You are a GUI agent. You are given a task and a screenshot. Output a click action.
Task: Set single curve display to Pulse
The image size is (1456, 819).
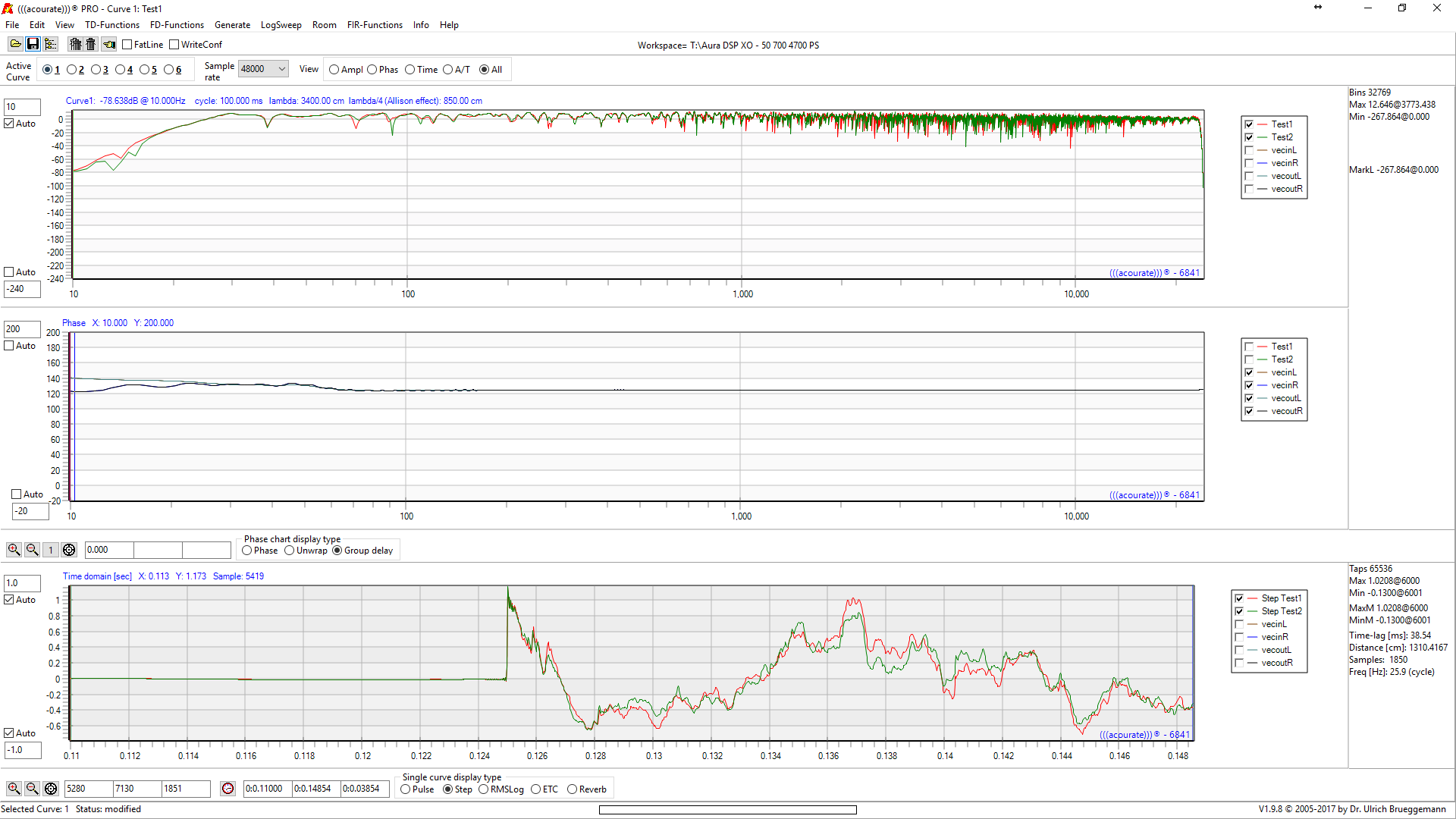click(x=406, y=789)
